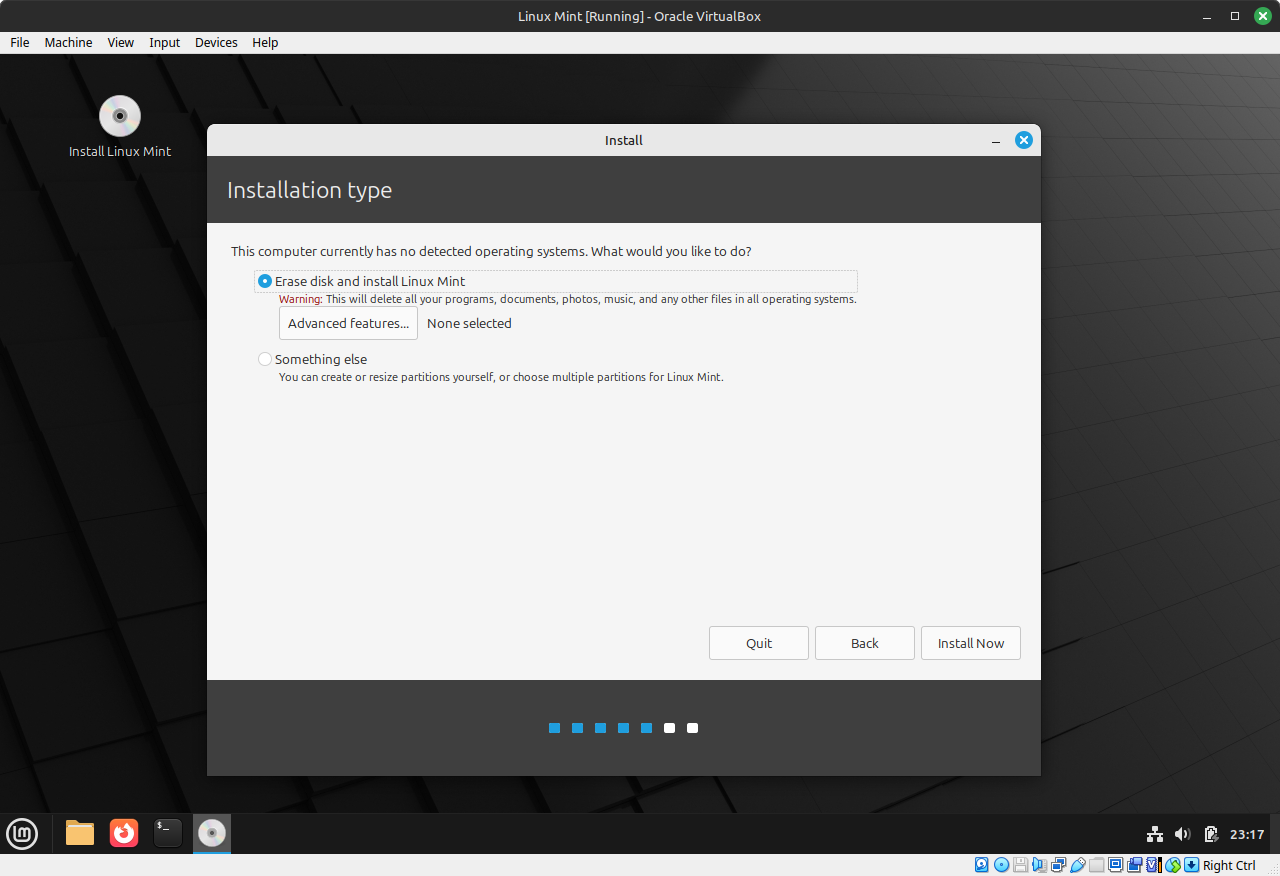
Task: Click the VirtualBox mouse integration status icon
Action: pyautogui.click(x=1173, y=865)
